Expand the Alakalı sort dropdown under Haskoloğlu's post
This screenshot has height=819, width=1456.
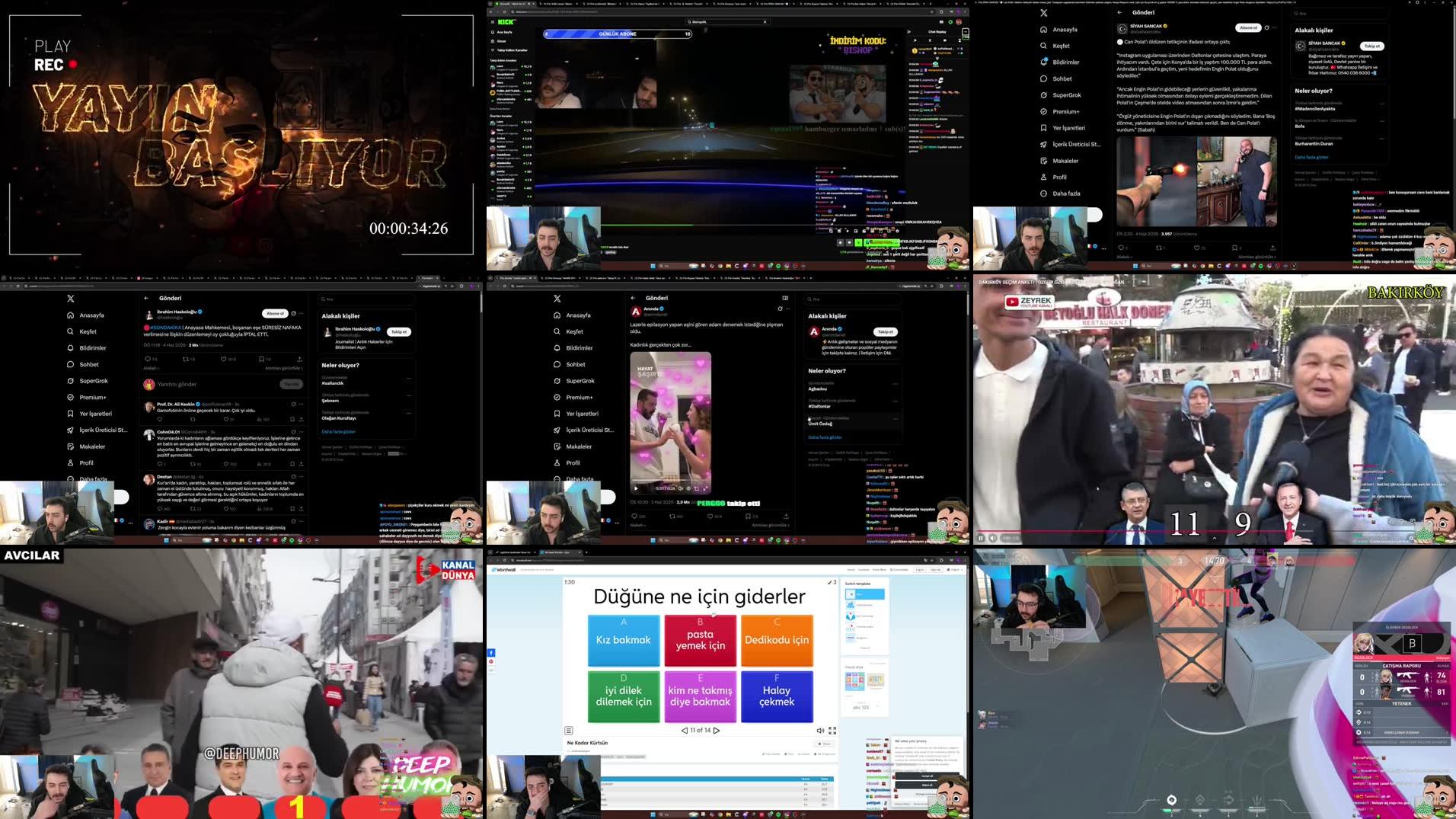[151, 368]
